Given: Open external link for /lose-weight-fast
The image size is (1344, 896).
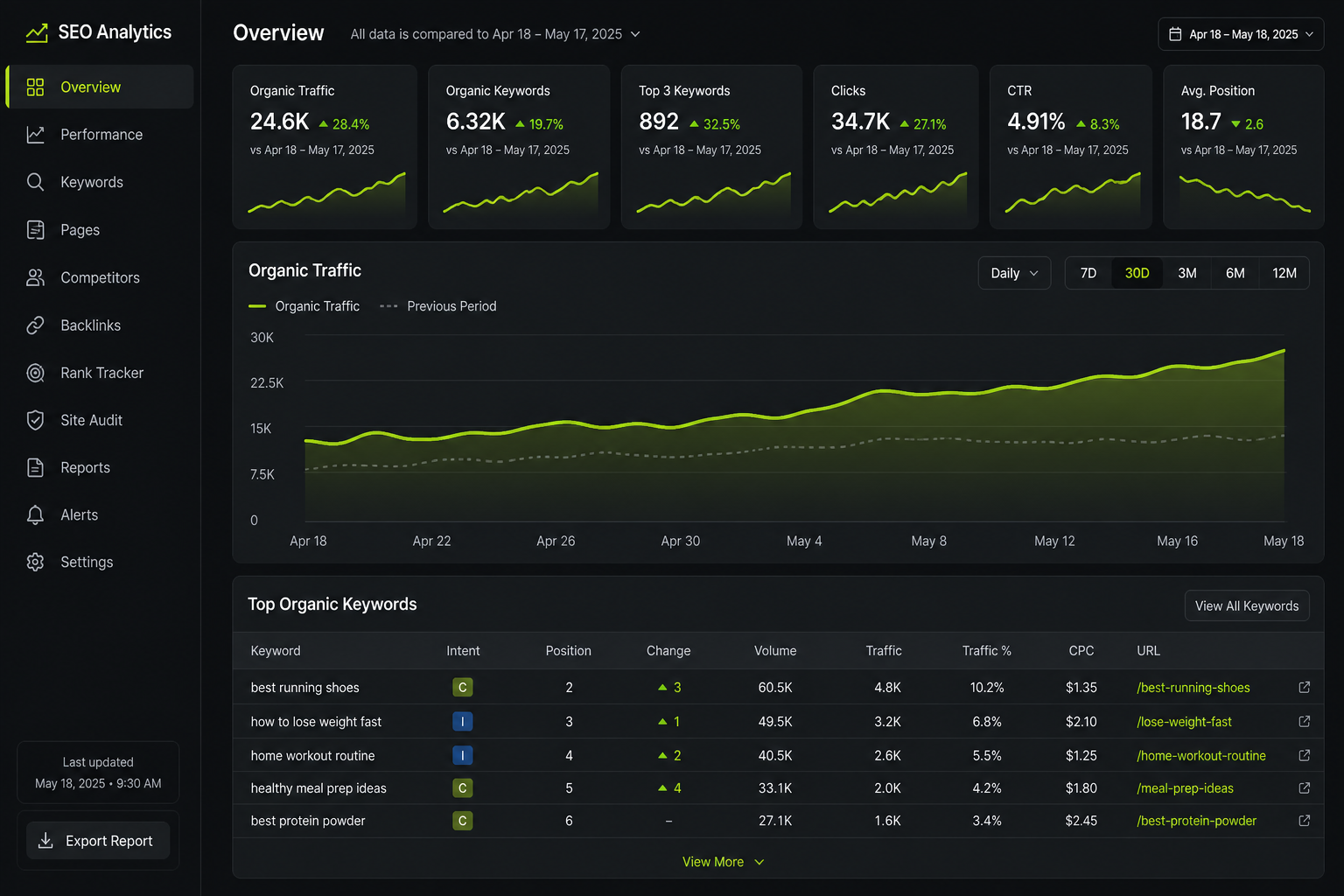Looking at the screenshot, I should tap(1304, 722).
